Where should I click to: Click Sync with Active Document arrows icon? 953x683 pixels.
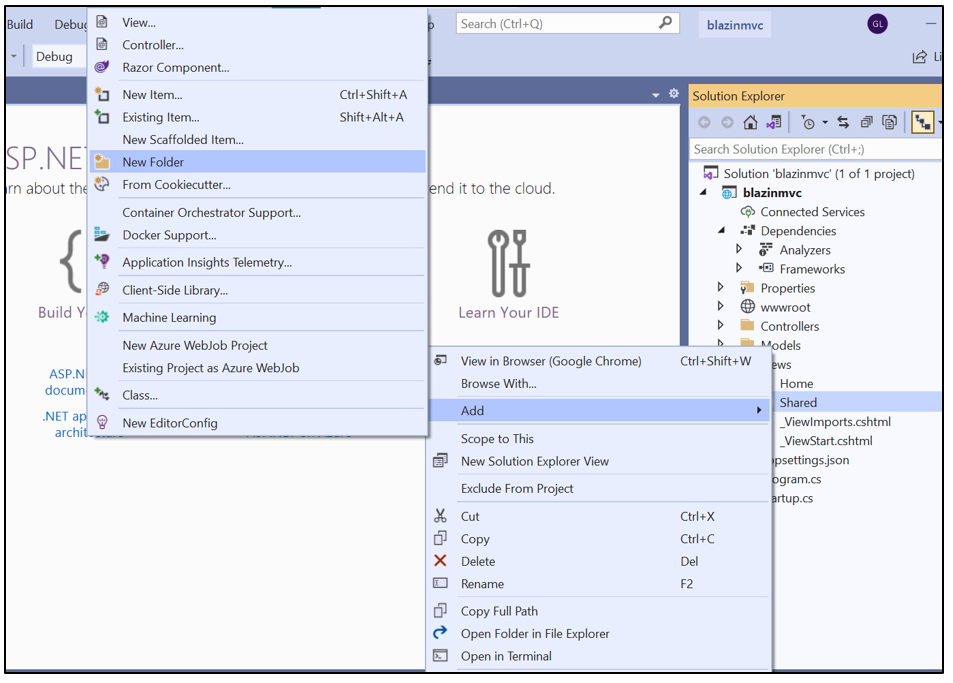click(x=843, y=122)
